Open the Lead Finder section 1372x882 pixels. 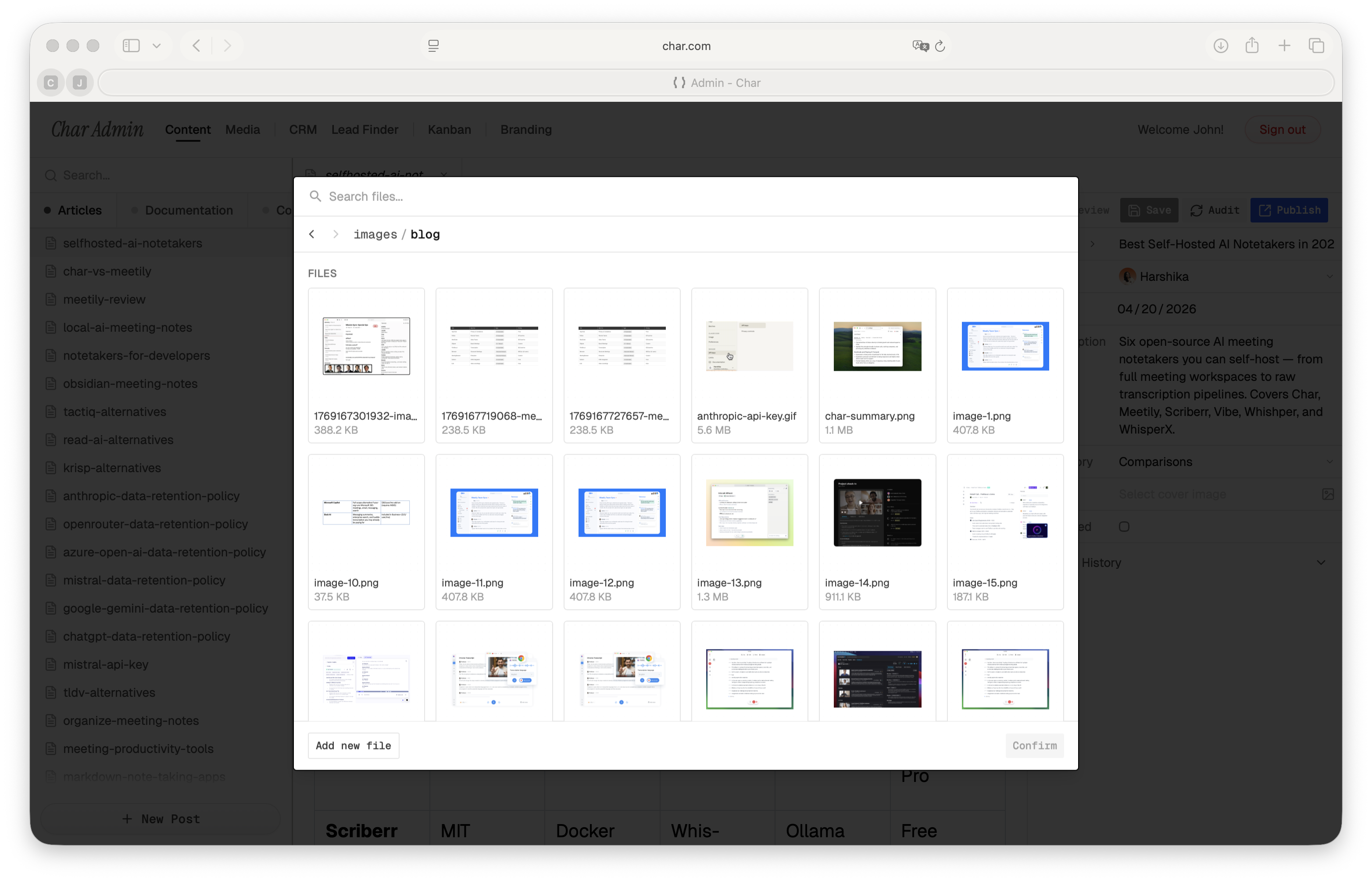click(364, 129)
